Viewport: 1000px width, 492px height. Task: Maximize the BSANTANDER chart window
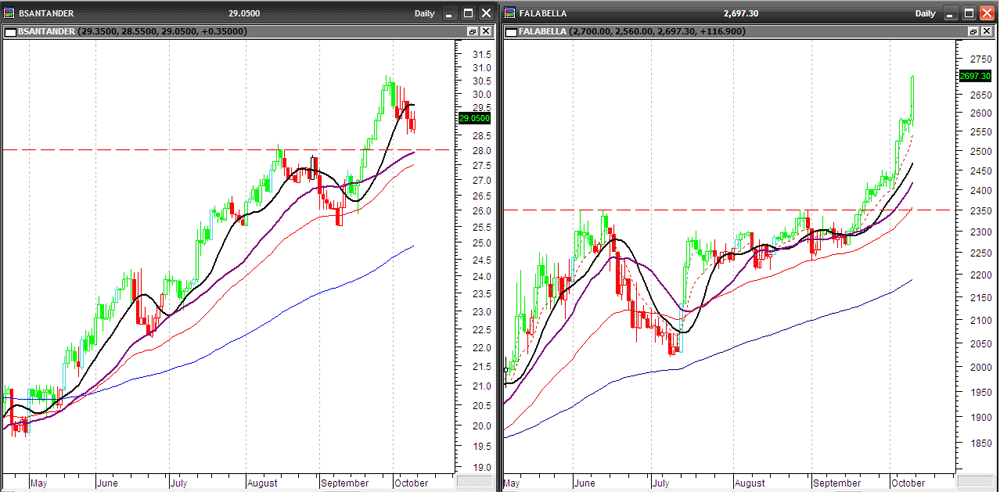tap(469, 13)
